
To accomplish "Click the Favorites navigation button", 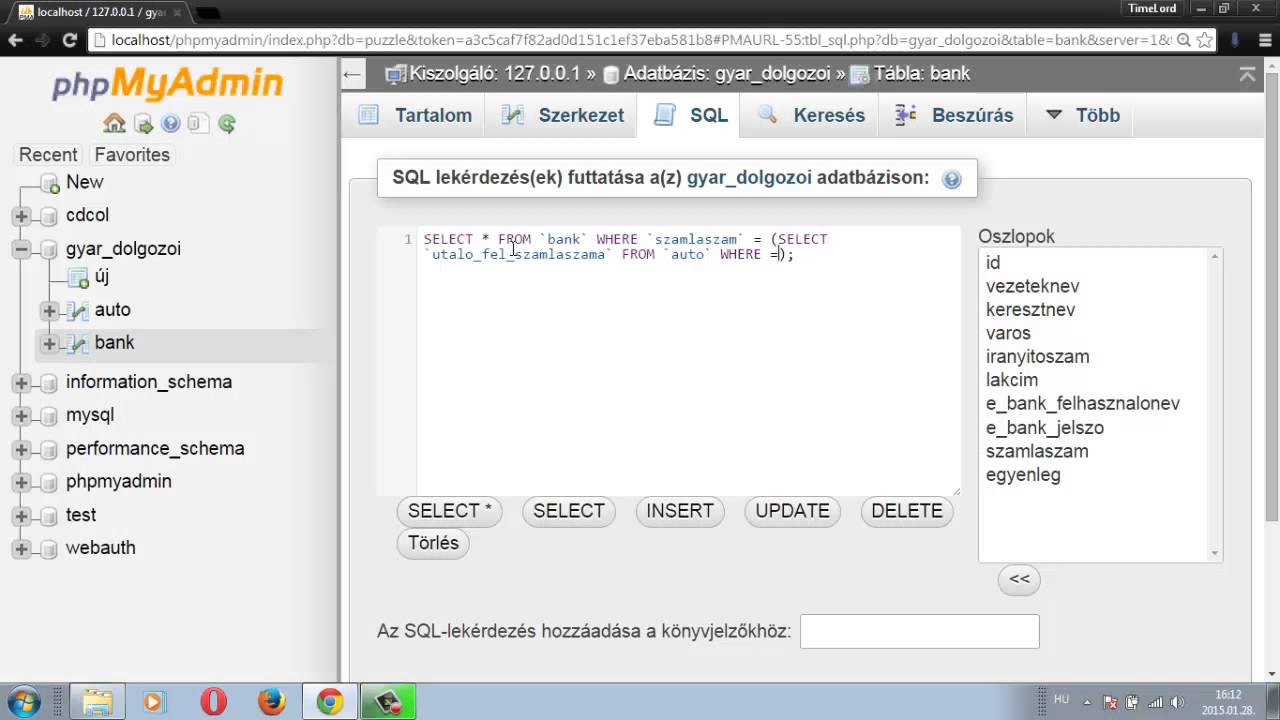I will [x=132, y=155].
